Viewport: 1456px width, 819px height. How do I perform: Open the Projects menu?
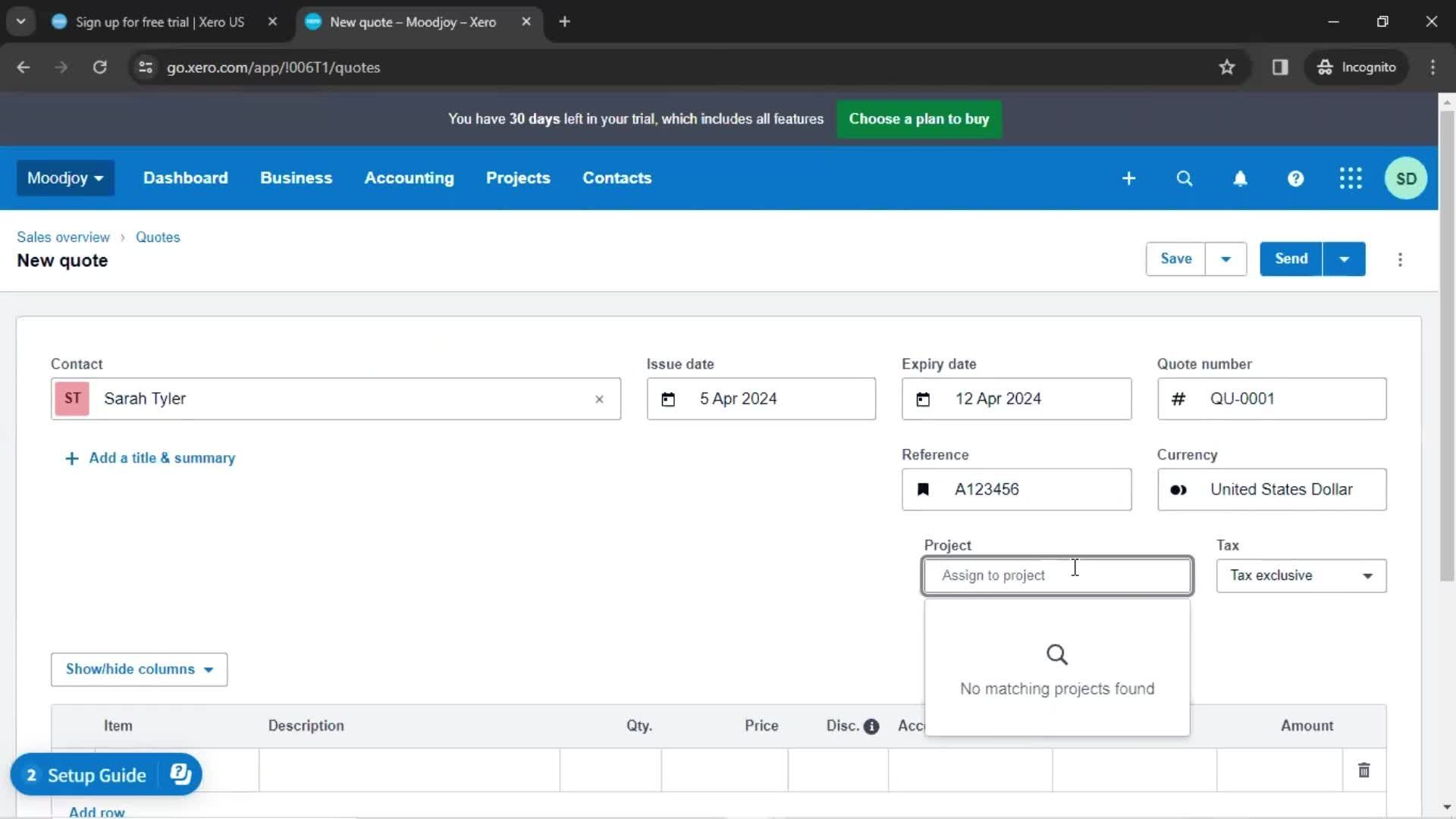point(518,178)
